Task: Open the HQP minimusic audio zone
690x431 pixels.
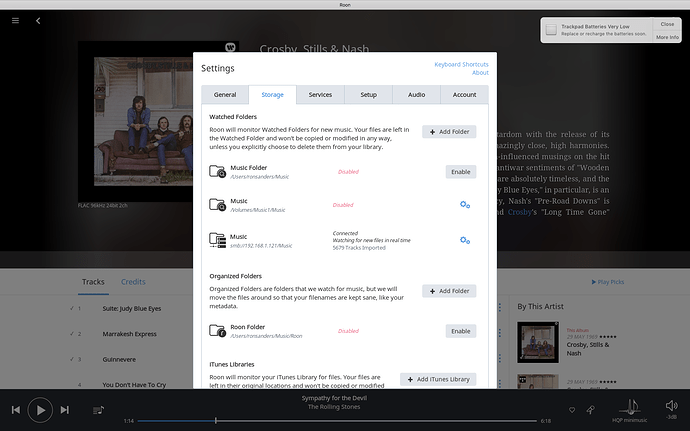Action: [x=630, y=410]
